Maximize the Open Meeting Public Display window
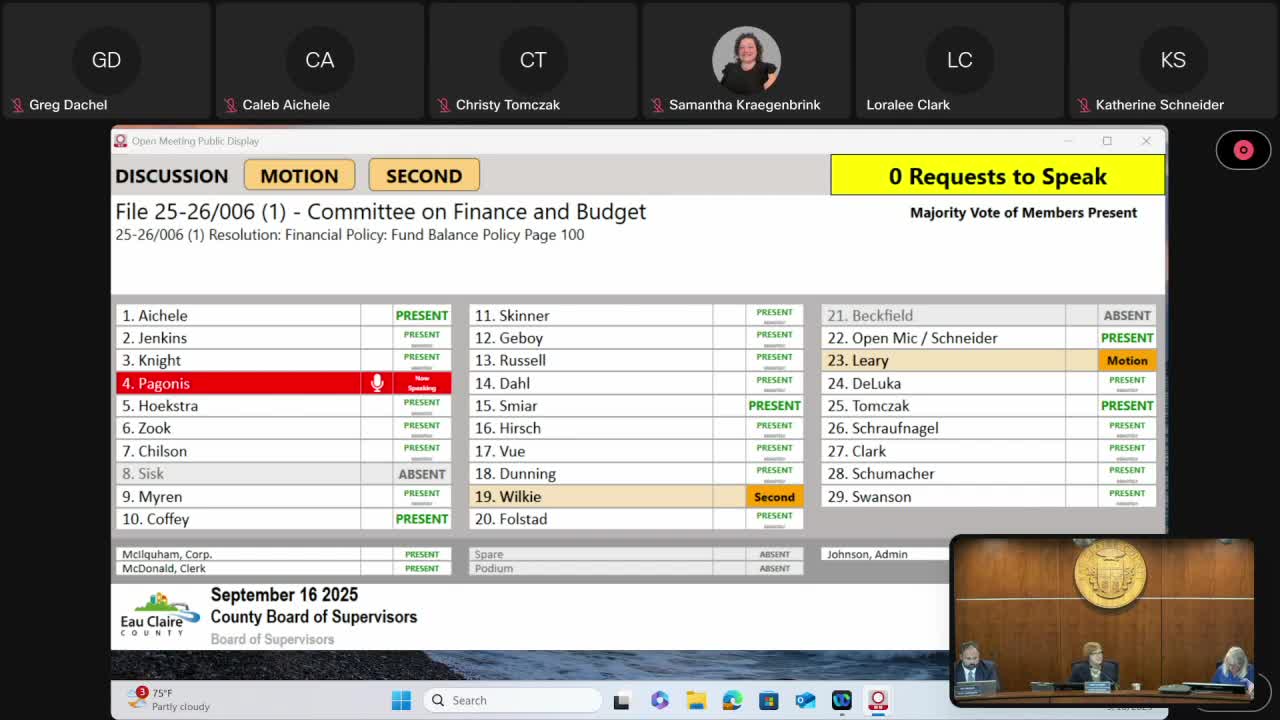 (1107, 141)
